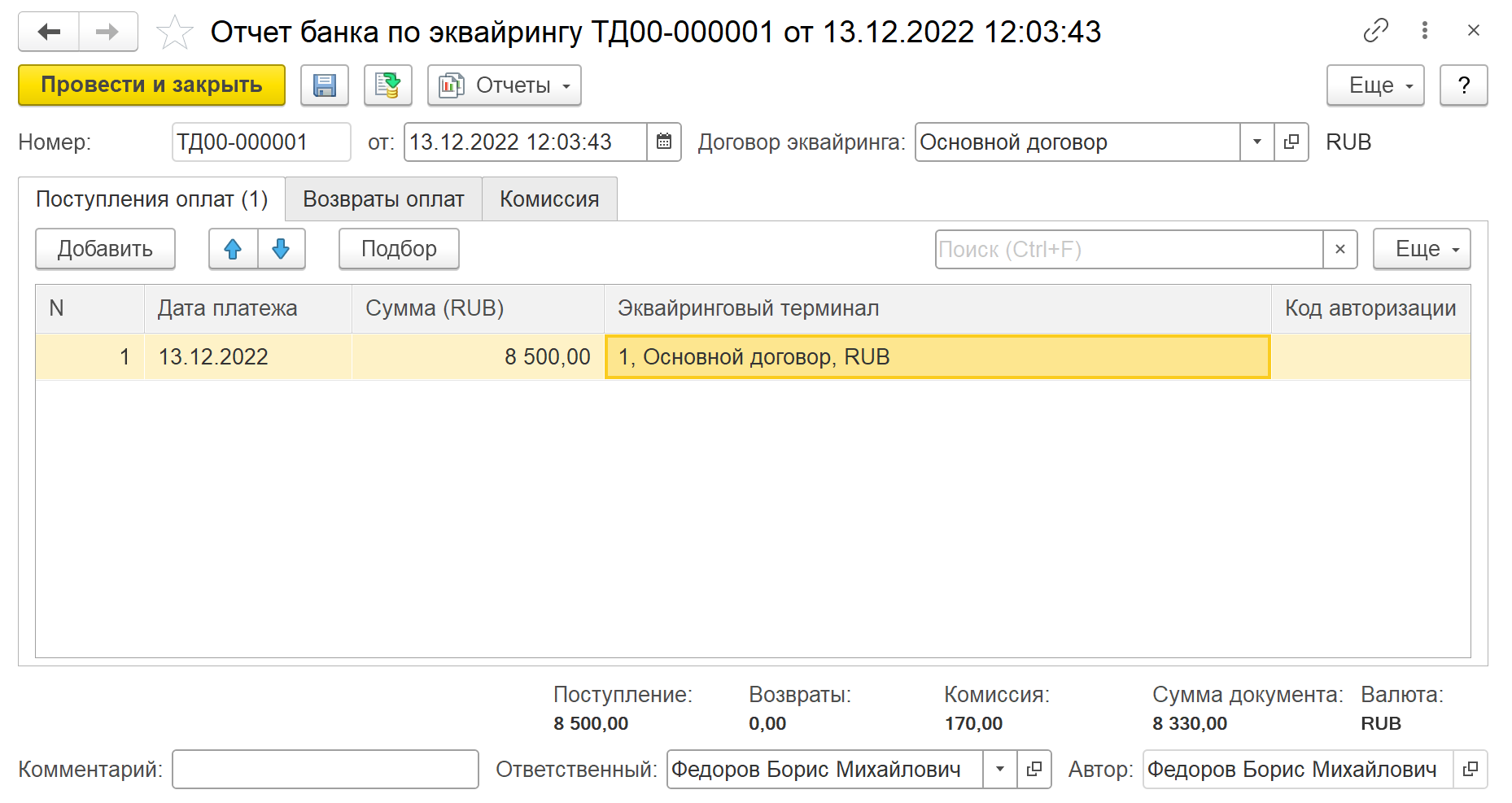The width and height of the screenshot is (1512, 803).
Task: Click the Добавить button
Action: pyautogui.click(x=105, y=249)
